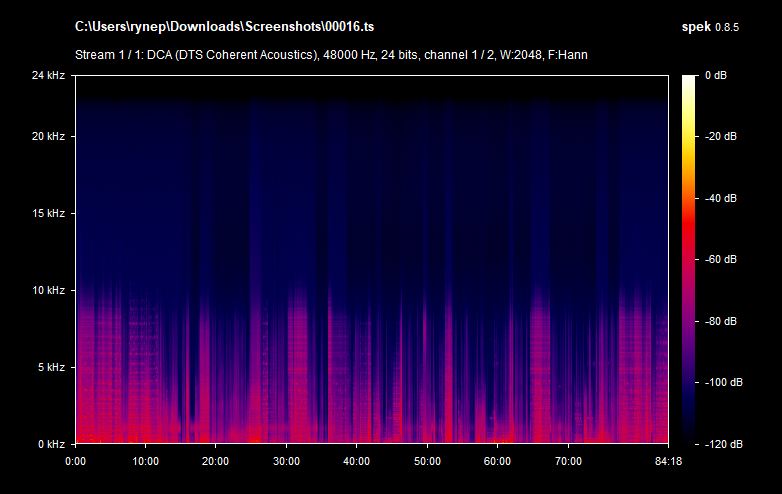Click the color legend bar gradient
This screenshot has height=494, width=782.
[x=690, y=260]
